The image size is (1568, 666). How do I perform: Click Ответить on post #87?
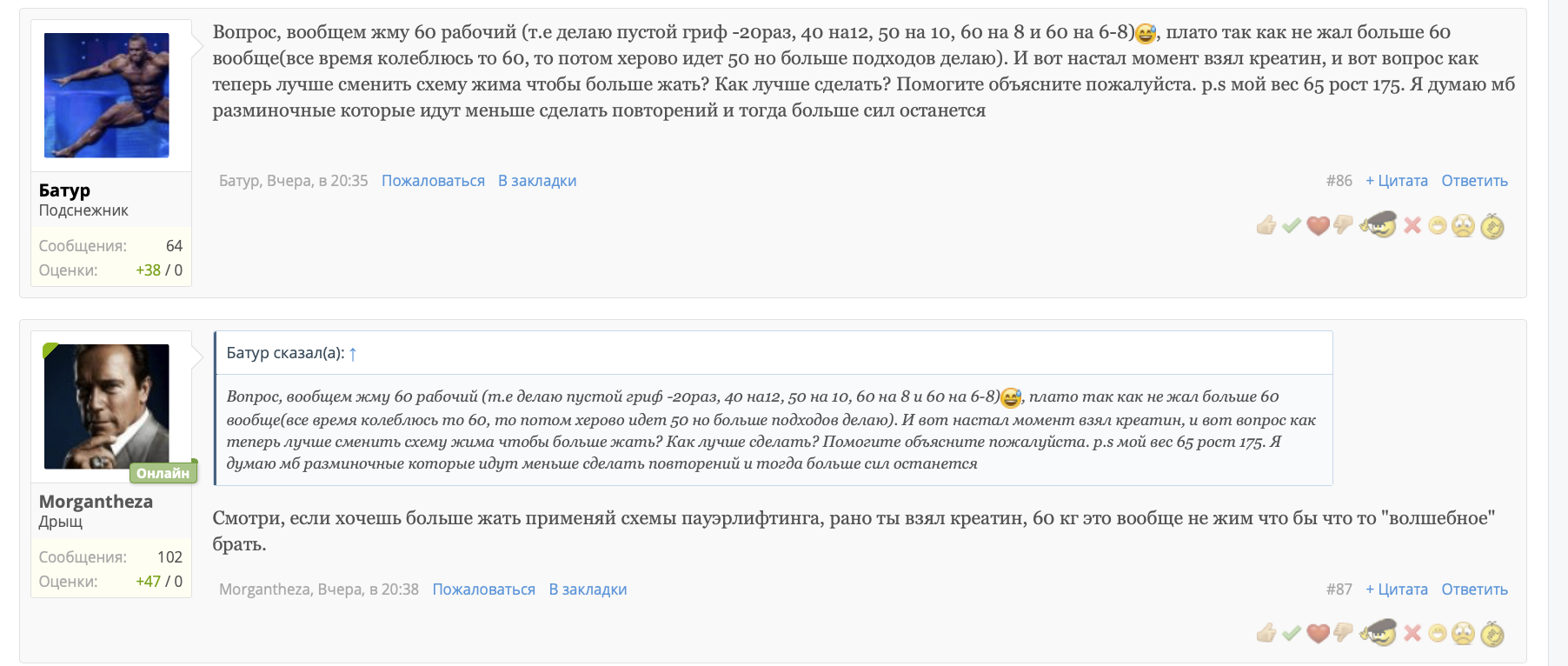click(1474, 589)
